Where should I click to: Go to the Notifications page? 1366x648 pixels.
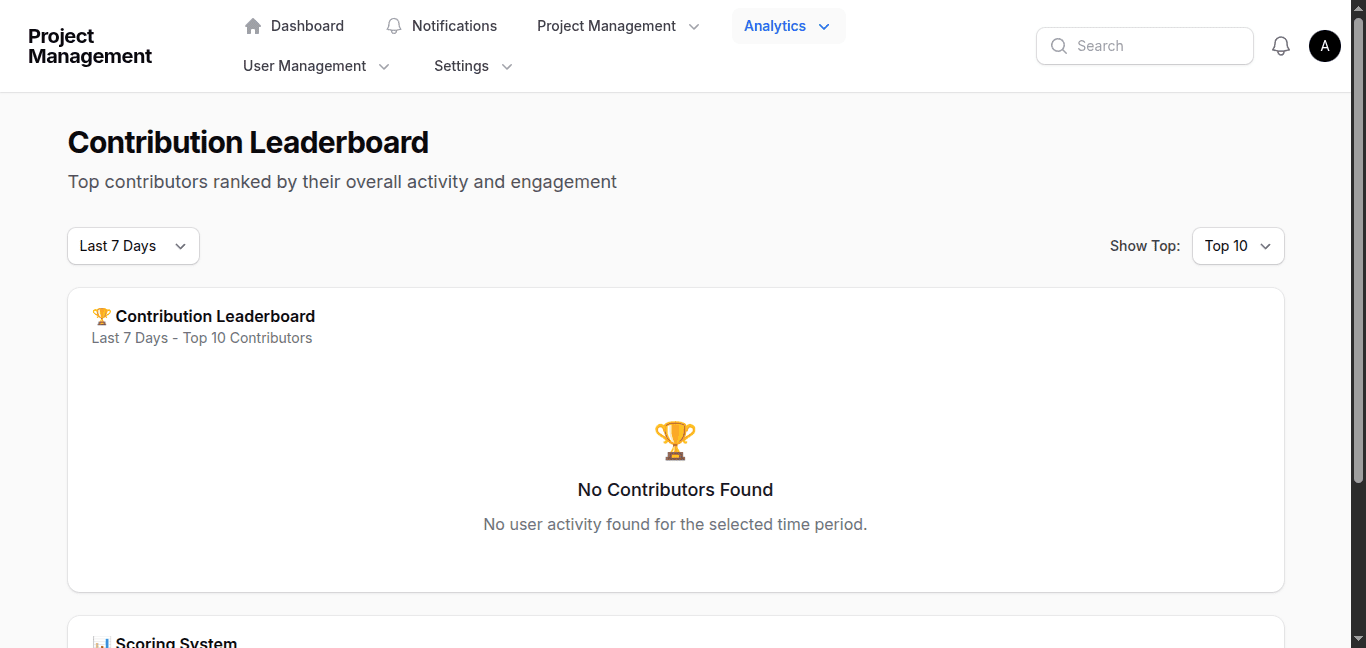pyautogui.click(x=455, y=25)
